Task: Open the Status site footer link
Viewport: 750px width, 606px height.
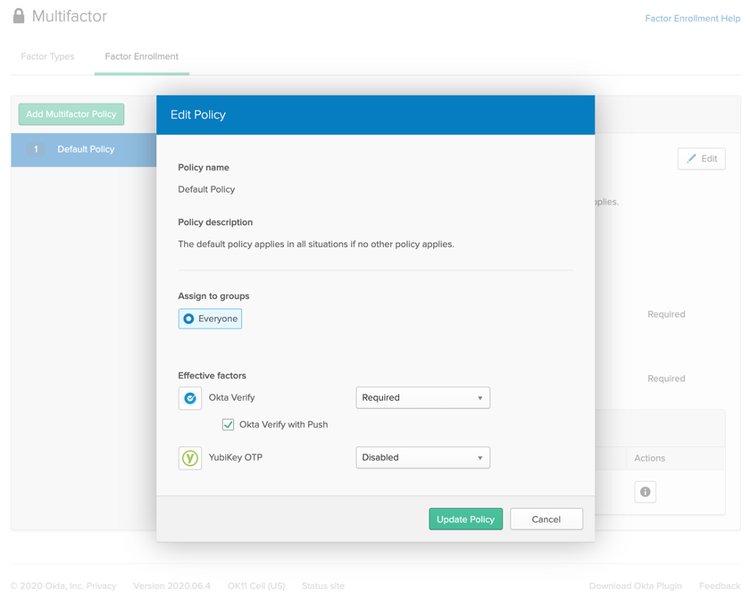Action: tap(323, 585)
